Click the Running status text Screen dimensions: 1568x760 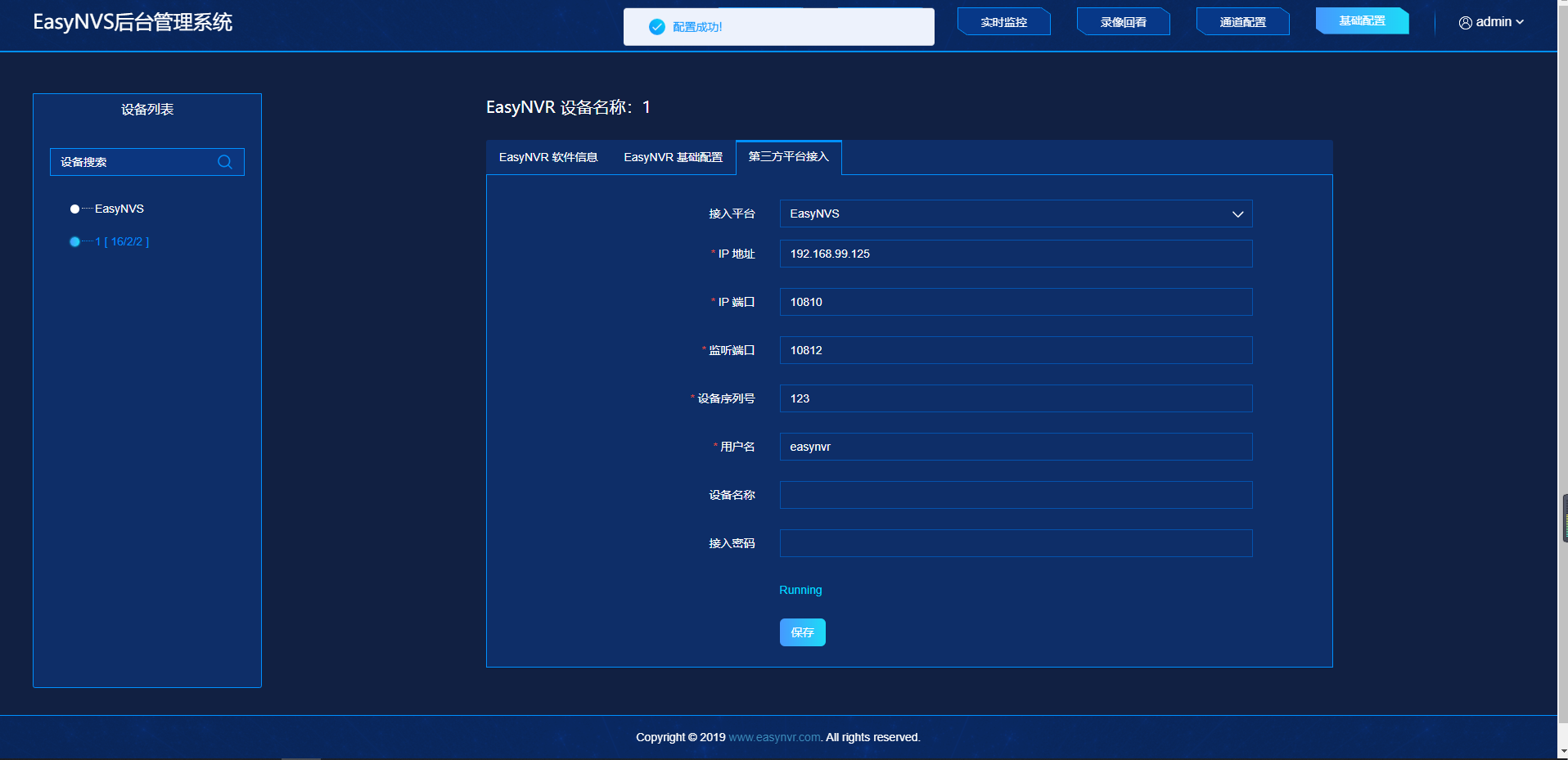coord(800,590)
